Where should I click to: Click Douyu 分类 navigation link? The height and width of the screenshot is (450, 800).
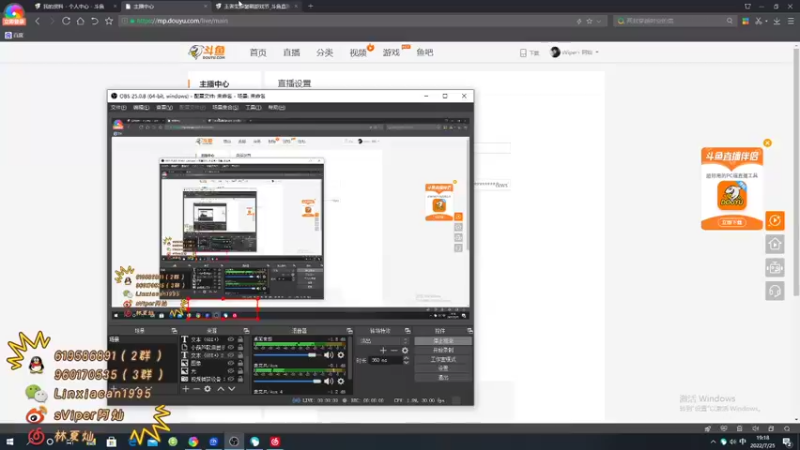coord(324,53)
